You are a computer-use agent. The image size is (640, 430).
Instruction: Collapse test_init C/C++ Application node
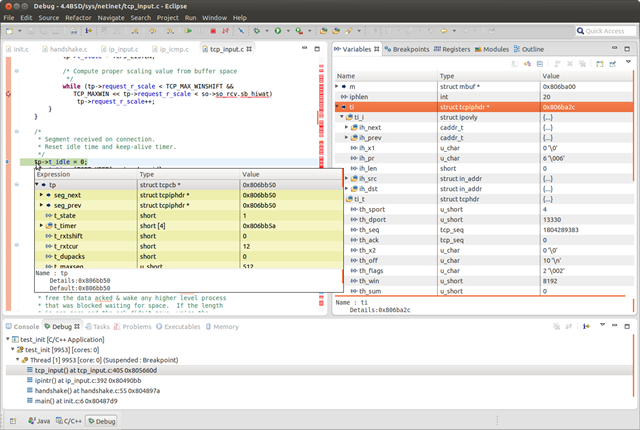click(x=8, y=339)
